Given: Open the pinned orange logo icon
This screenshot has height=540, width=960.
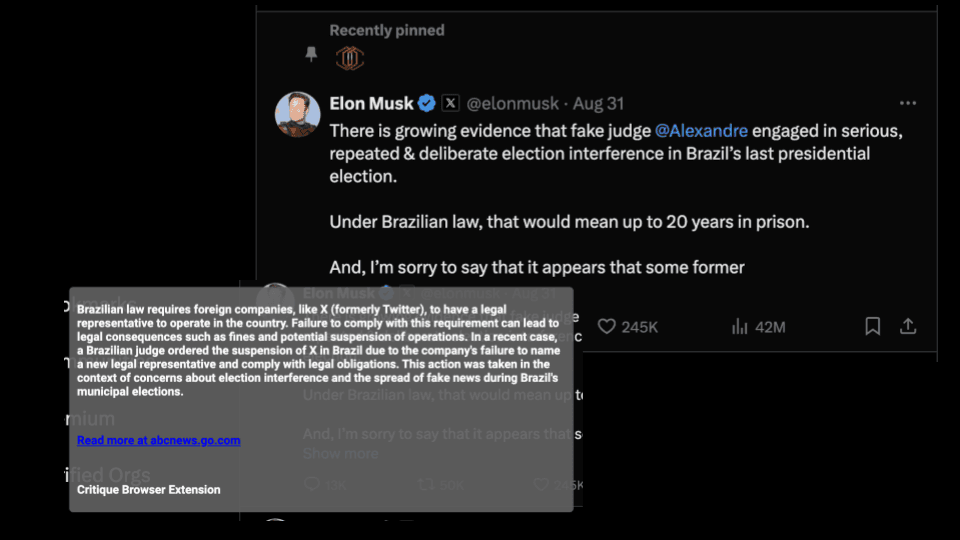Looking at the screenshot, I should 349,58.
